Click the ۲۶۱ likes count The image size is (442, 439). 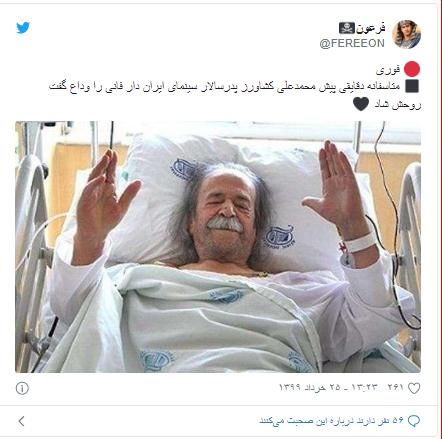click(x=396, y=387)
